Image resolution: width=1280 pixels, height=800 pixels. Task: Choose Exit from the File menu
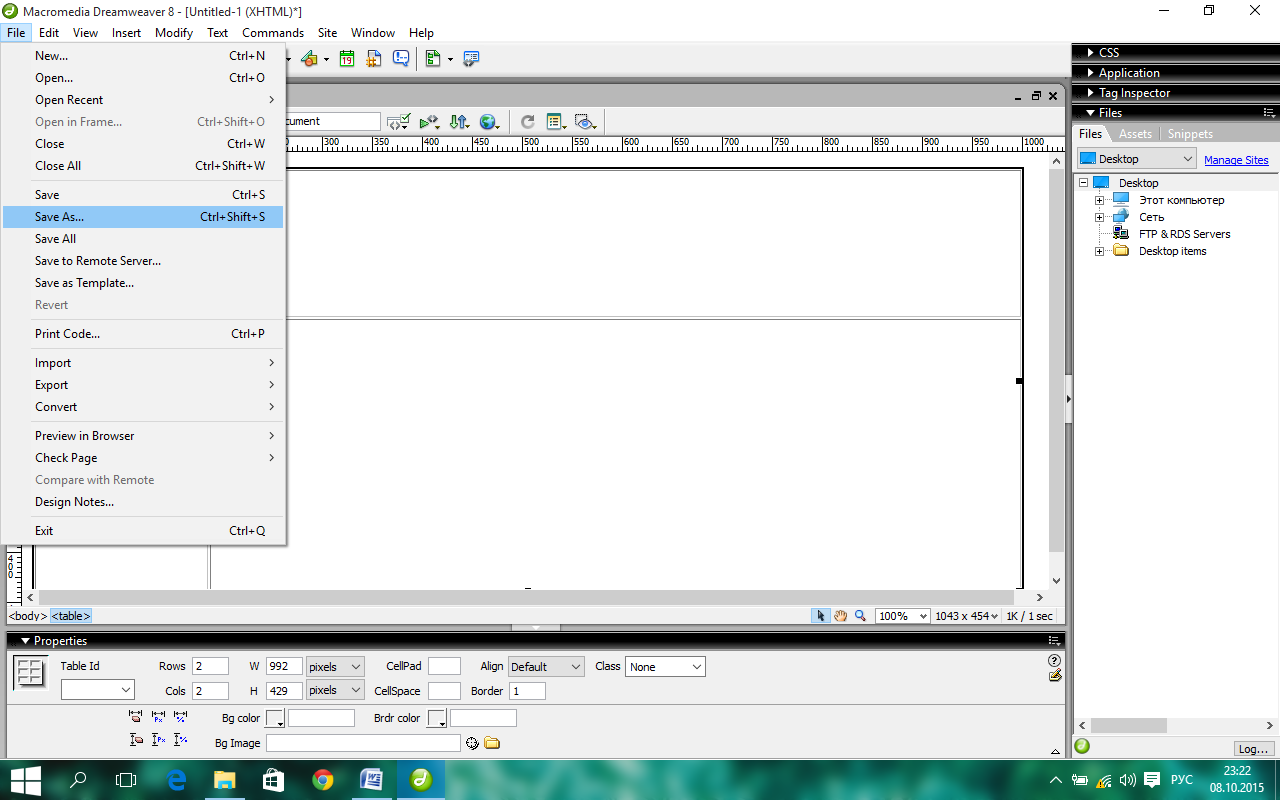(x=143, y=531)
